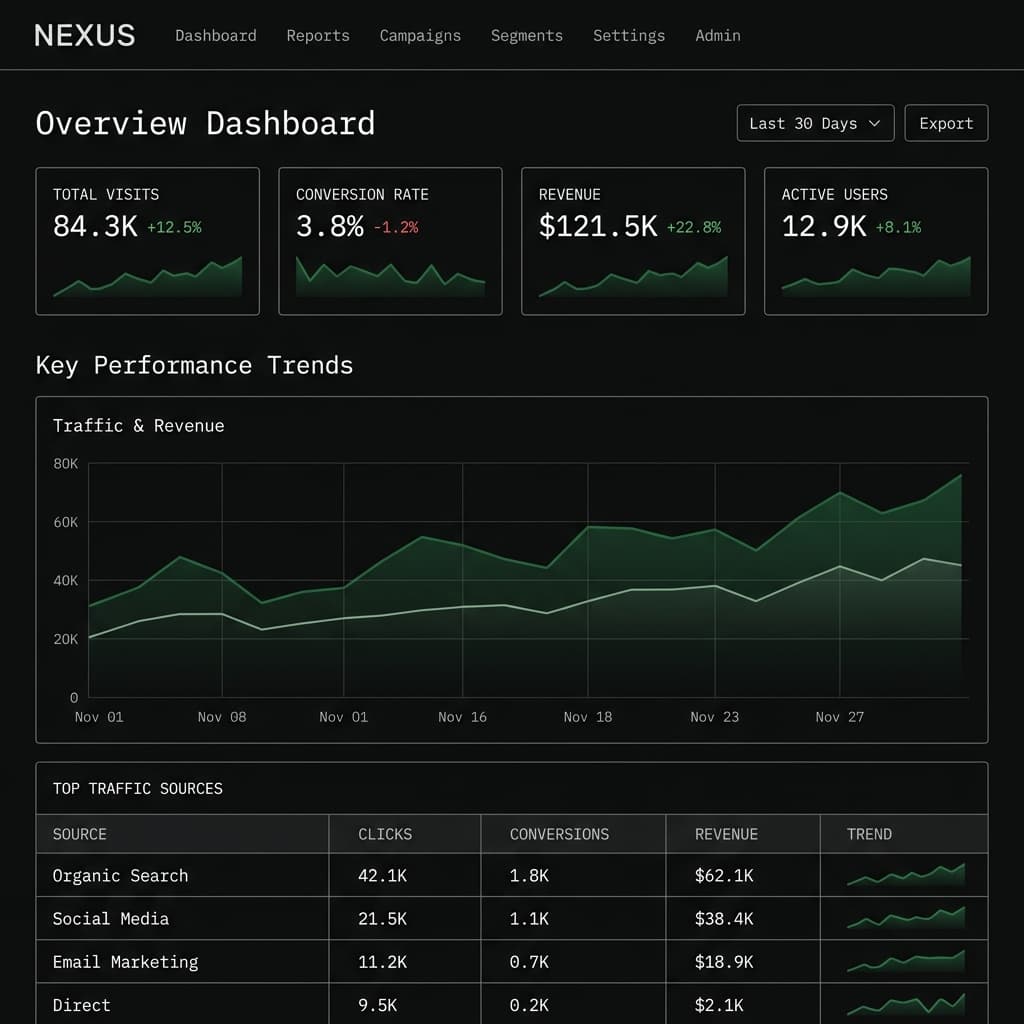Click the Nov 16 axis label
1024x1024 pixels.
(x=462, y=717)
